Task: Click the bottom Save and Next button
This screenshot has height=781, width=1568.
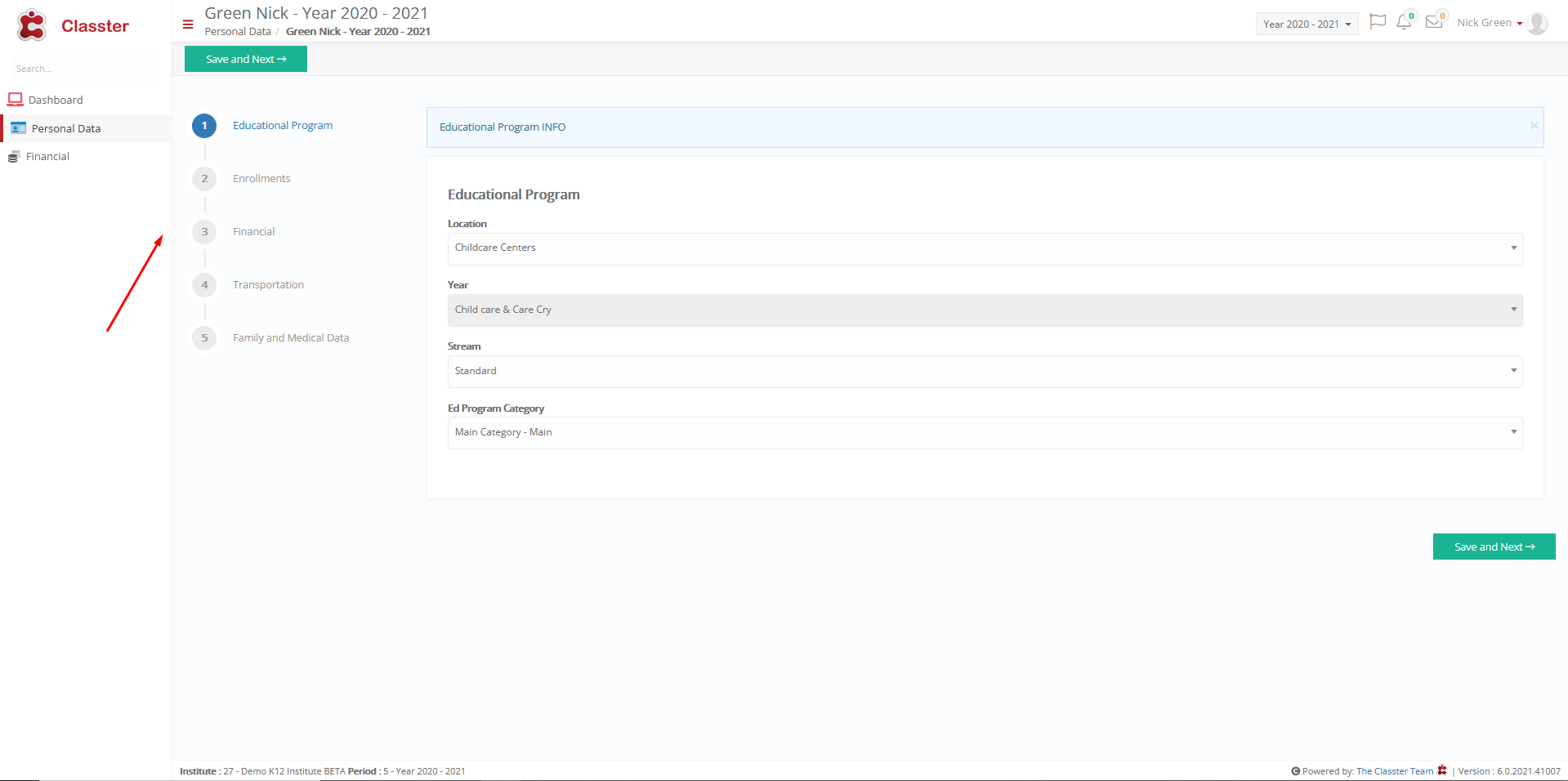Action: 1494,547
